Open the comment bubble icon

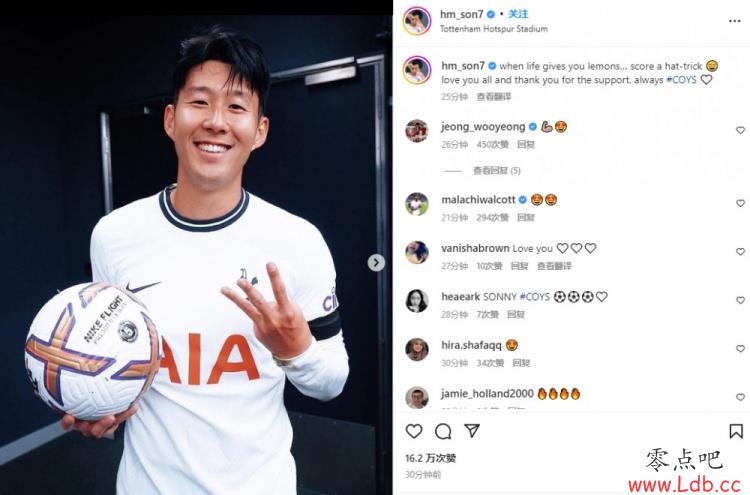click(443, 431)
